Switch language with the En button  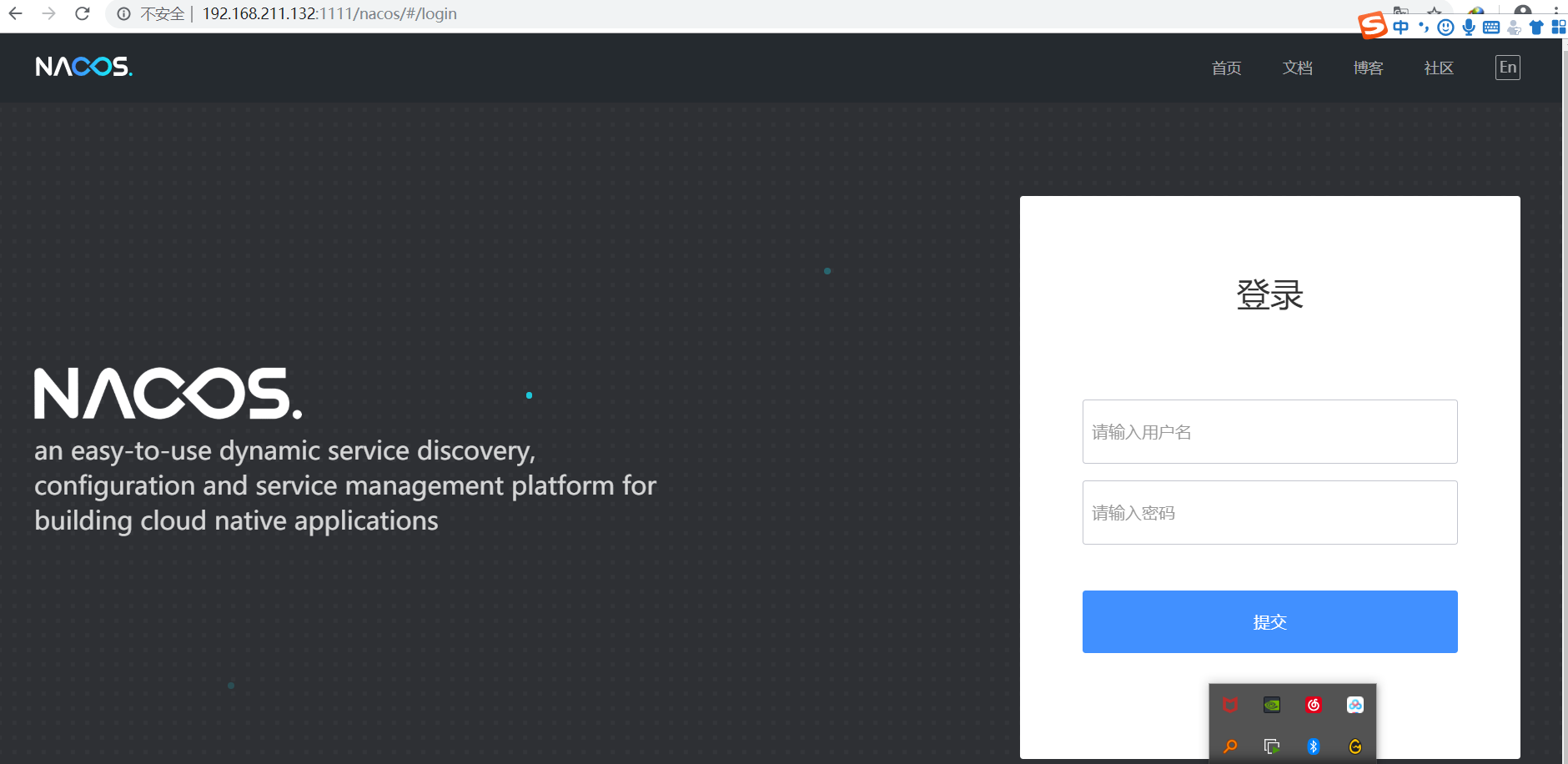[x=1508, y=68]
